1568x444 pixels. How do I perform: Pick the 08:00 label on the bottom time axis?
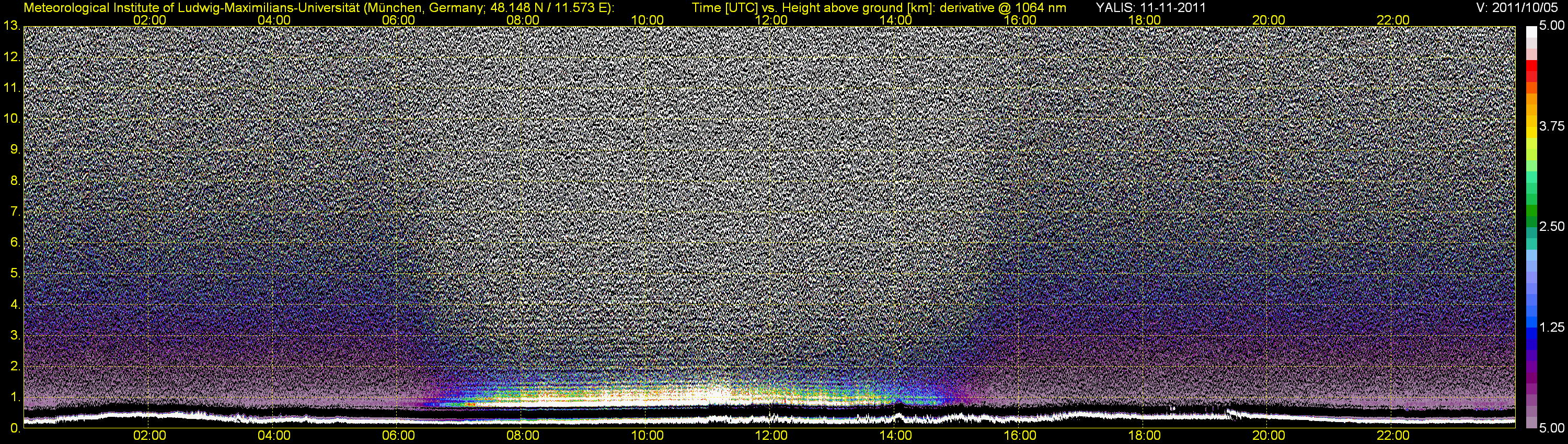(x=522, y=436)
